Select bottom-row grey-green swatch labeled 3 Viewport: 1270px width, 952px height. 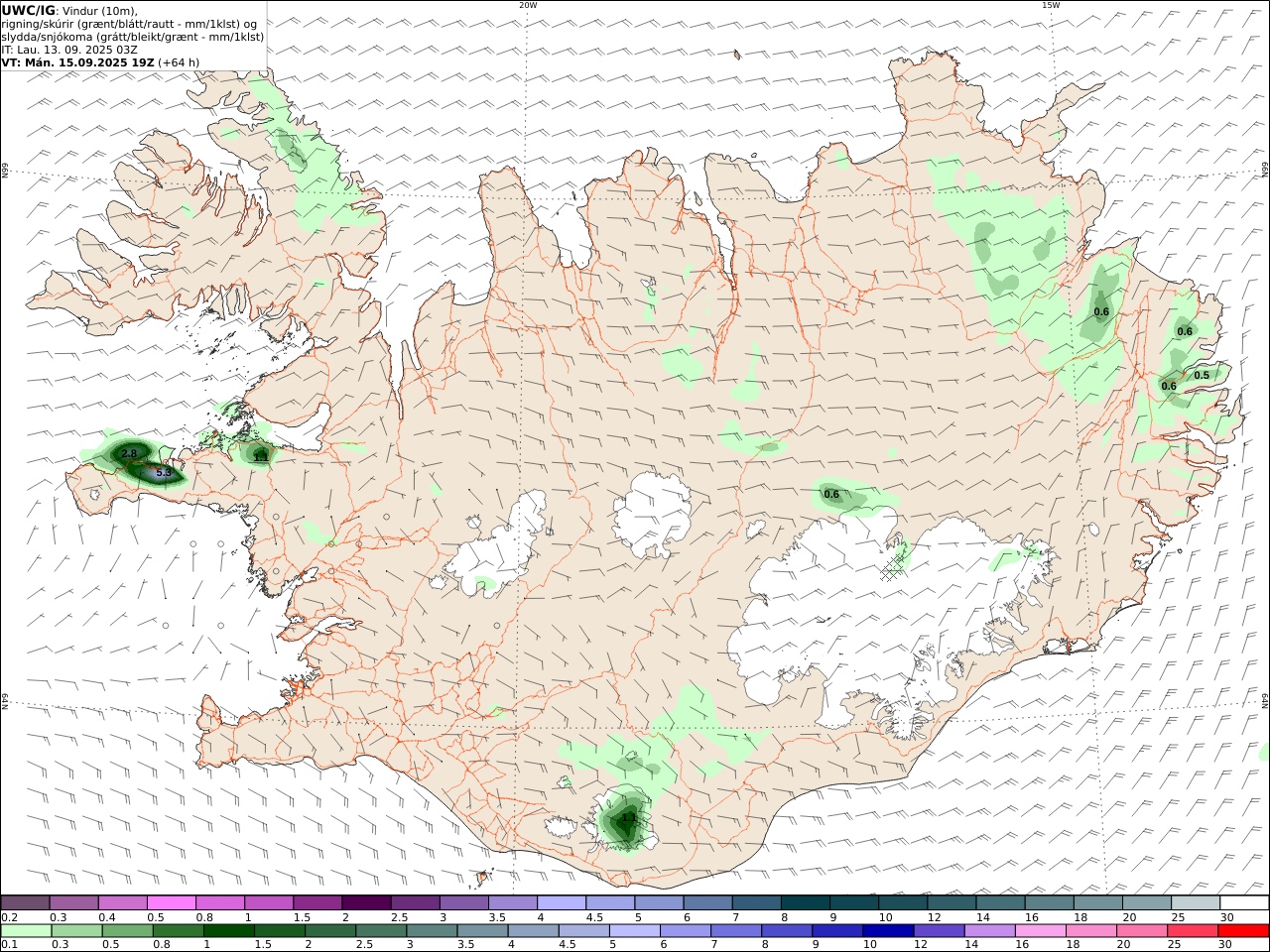(432, 931)
